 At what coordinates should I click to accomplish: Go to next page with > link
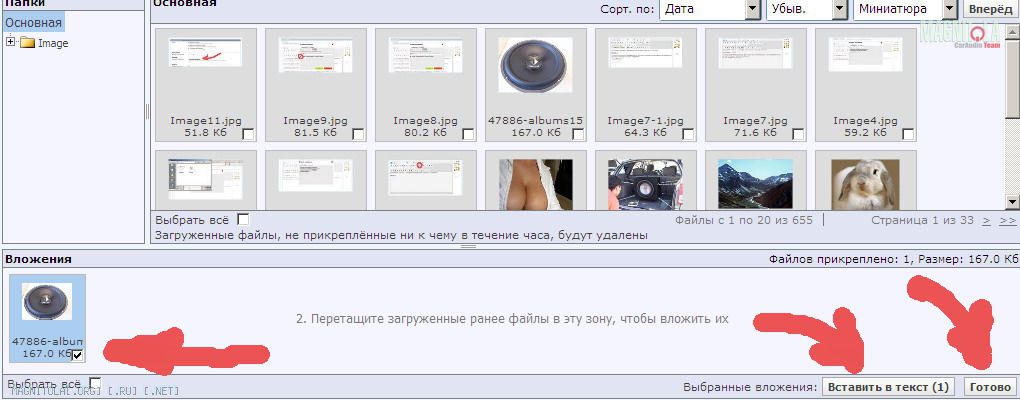point(986,220)
